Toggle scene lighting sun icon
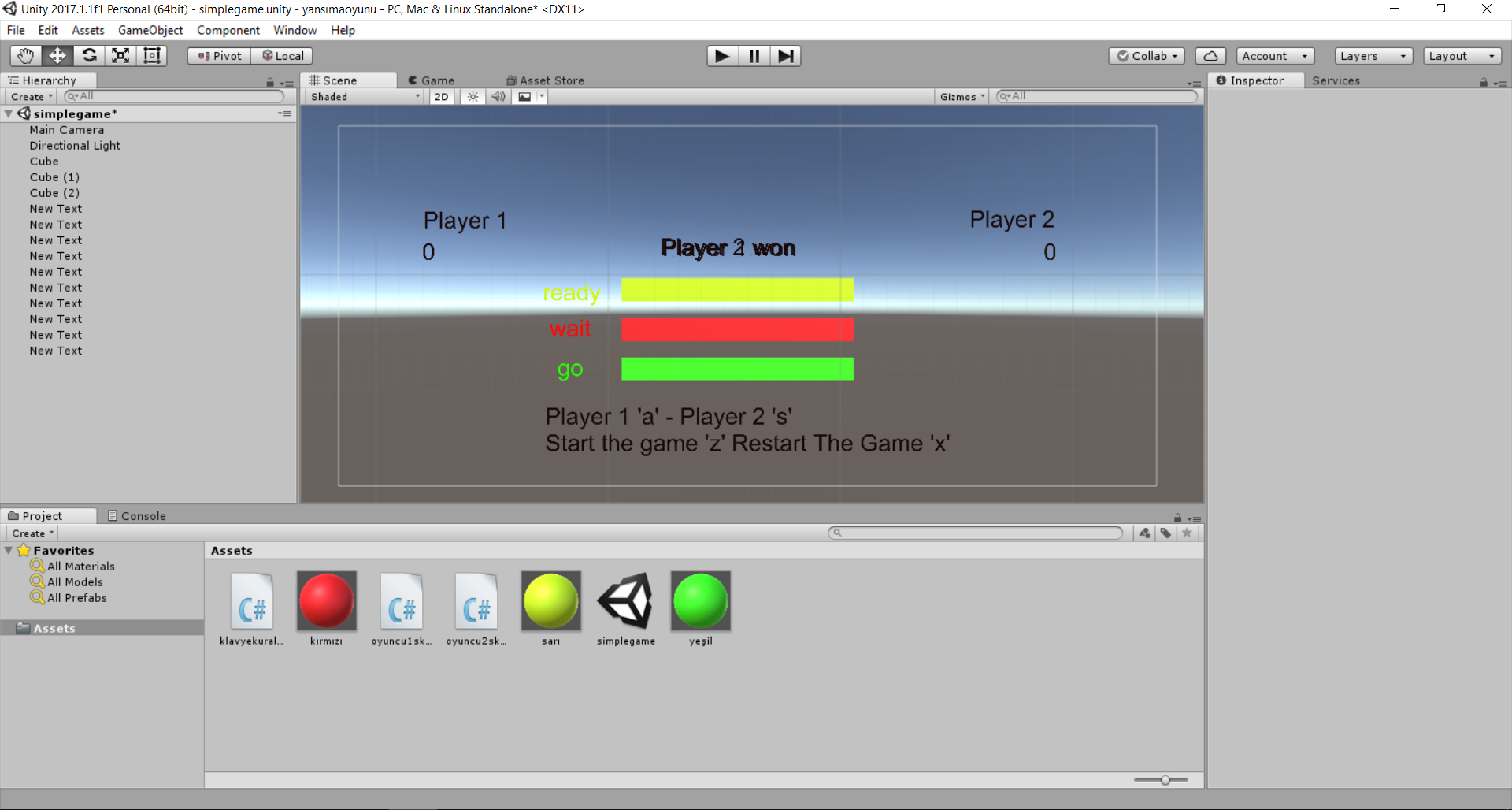 [472, 97]
